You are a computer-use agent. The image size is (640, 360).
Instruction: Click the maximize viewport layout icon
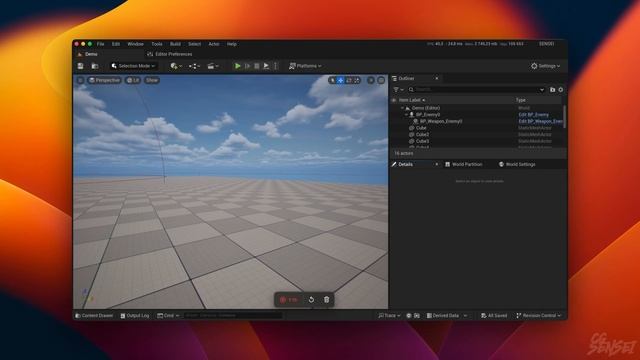[x=381, y=80]
